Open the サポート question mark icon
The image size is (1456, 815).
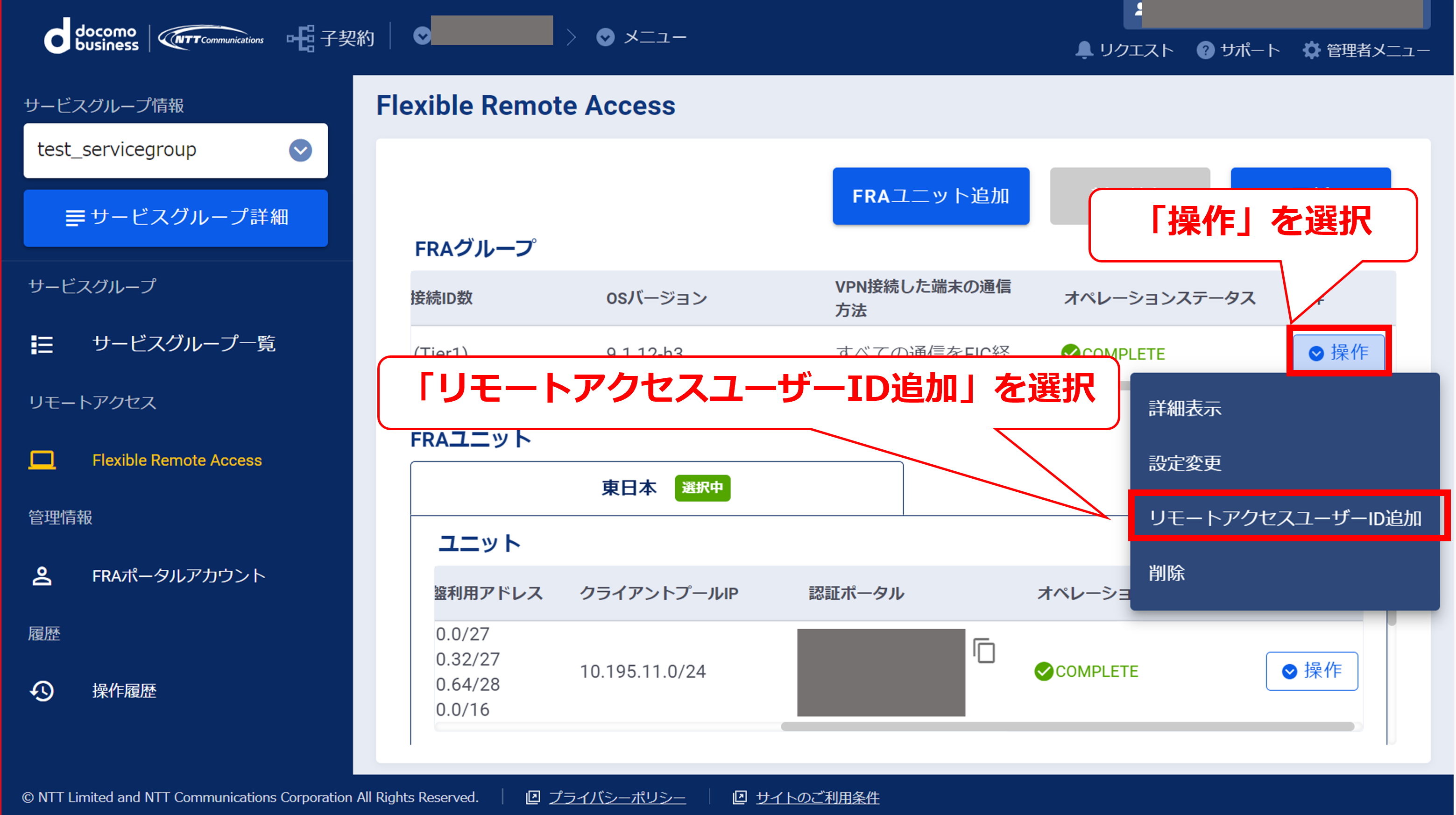(x=1205, y=50)
